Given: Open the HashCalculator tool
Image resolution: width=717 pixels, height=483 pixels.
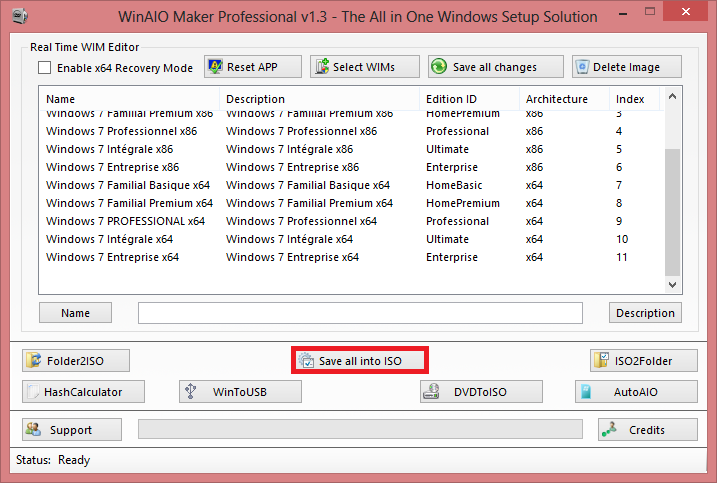Looking at the screenshot, I should tap(84, 391).
